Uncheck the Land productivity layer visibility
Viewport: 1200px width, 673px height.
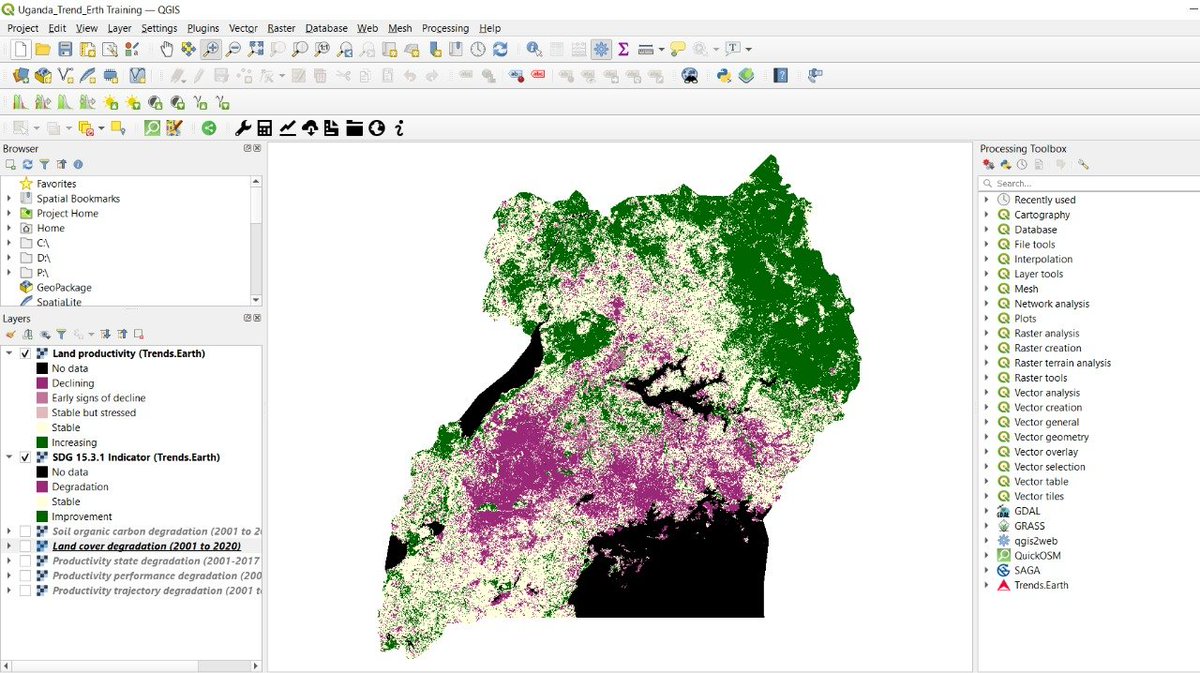26,354
